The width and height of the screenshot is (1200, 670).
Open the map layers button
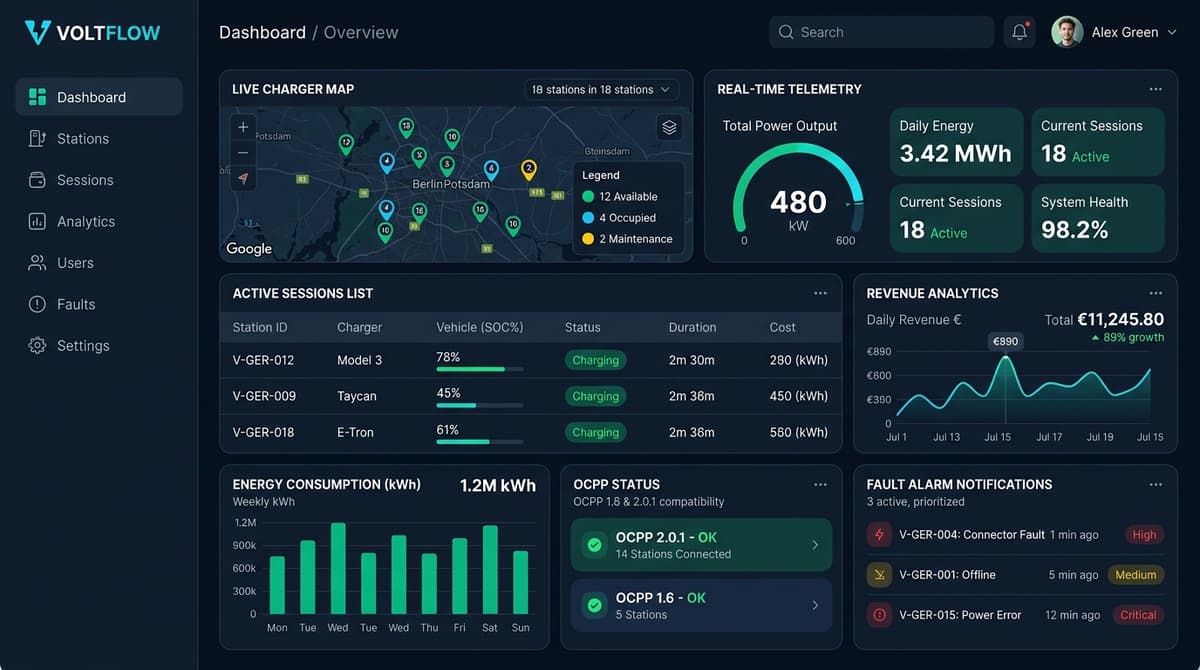pyautogui.click(x=670, y=127)
